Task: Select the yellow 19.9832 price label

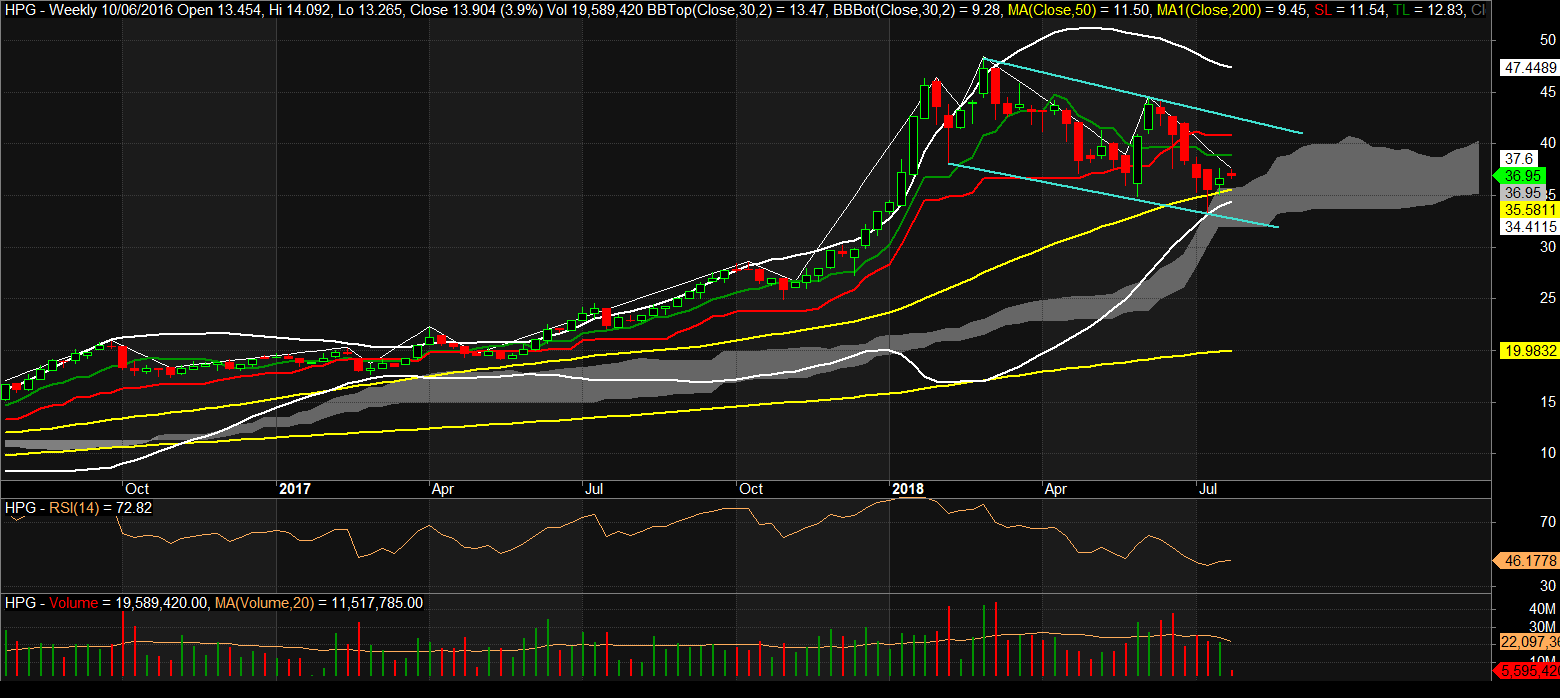Action: click(x=1529, y=350)
